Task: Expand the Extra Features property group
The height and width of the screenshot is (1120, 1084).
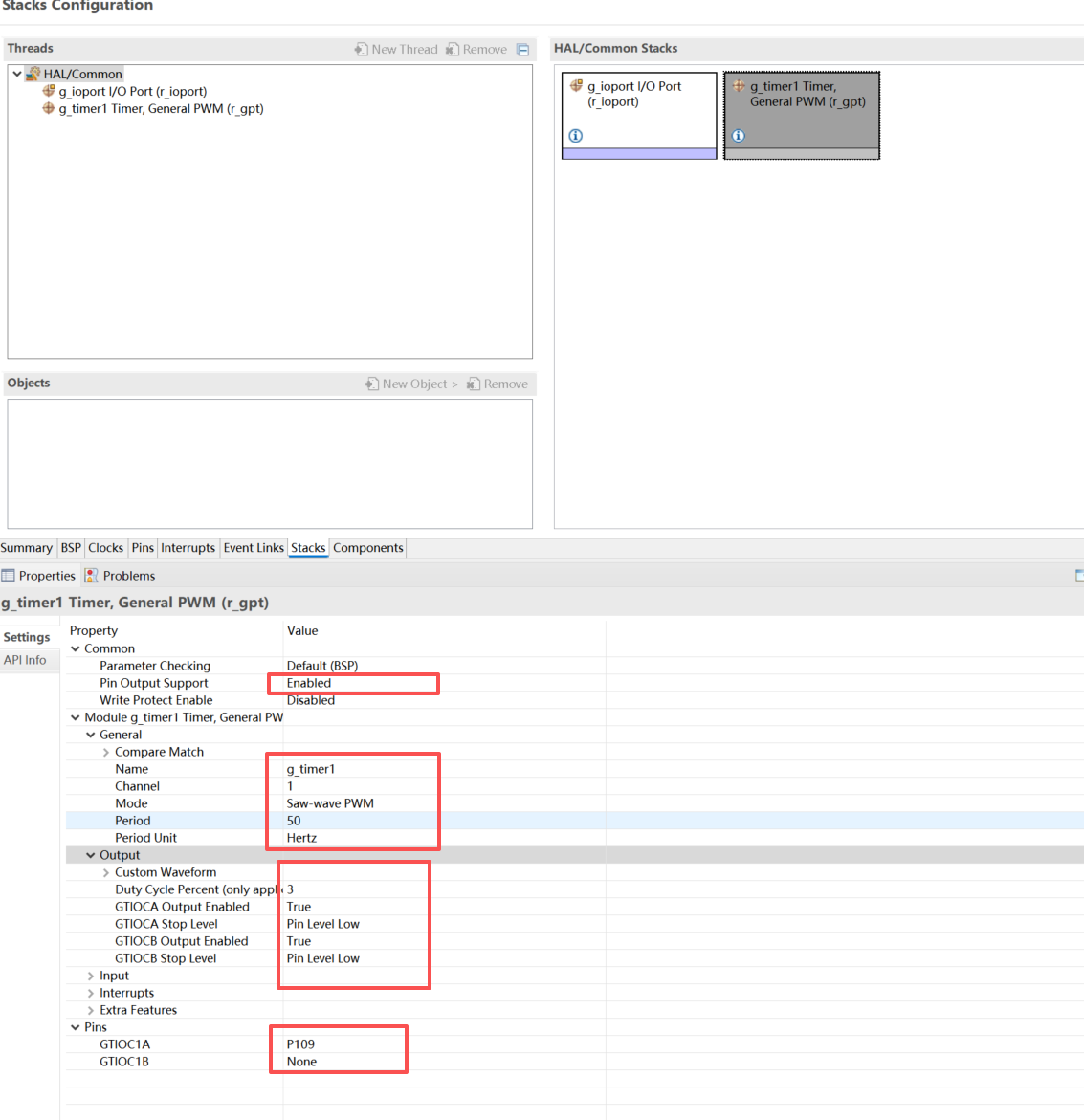Action: tap(91, 1010)
